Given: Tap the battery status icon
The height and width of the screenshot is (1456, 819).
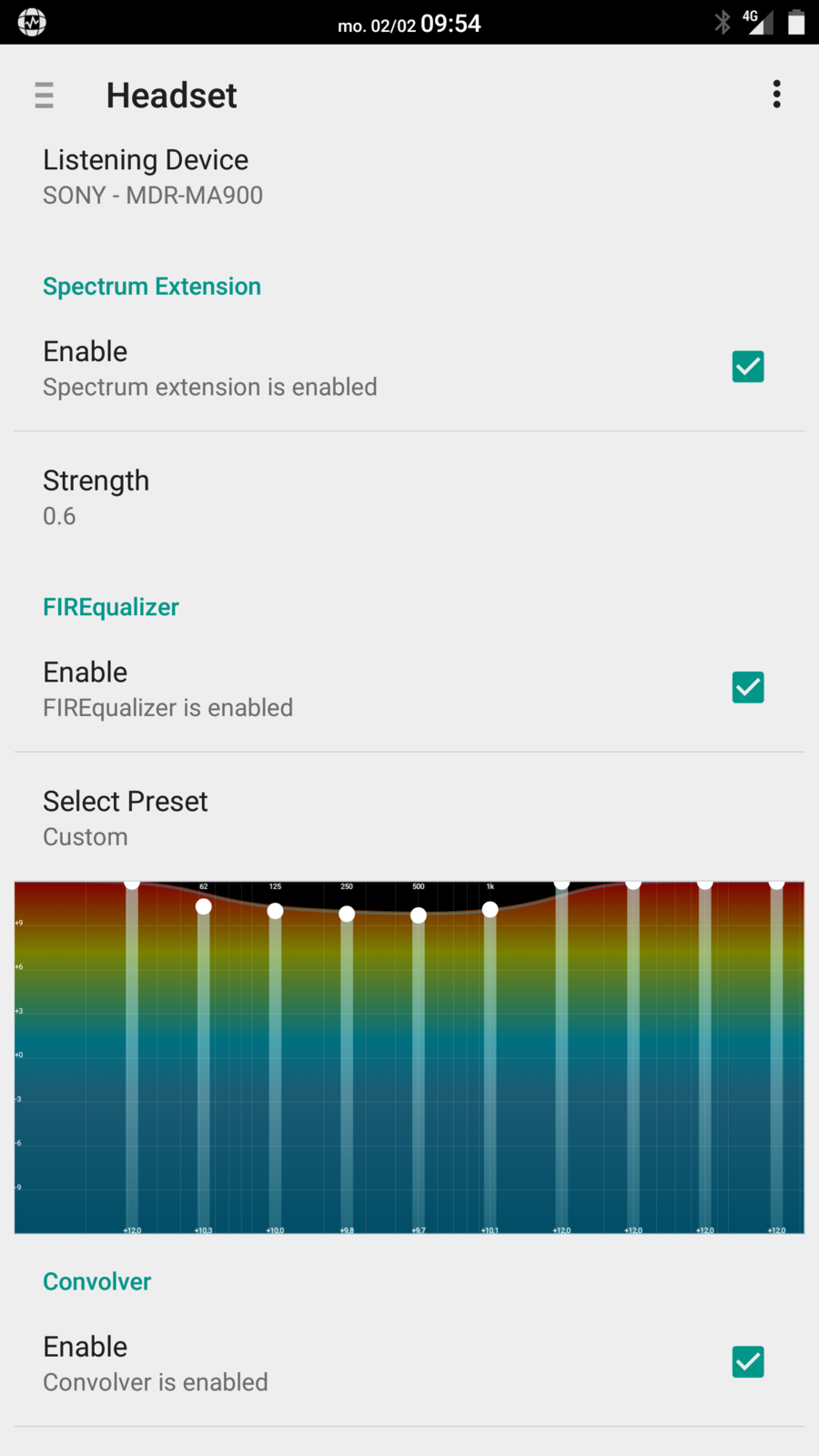Looking at the screenshot, I should coord(796,22).
